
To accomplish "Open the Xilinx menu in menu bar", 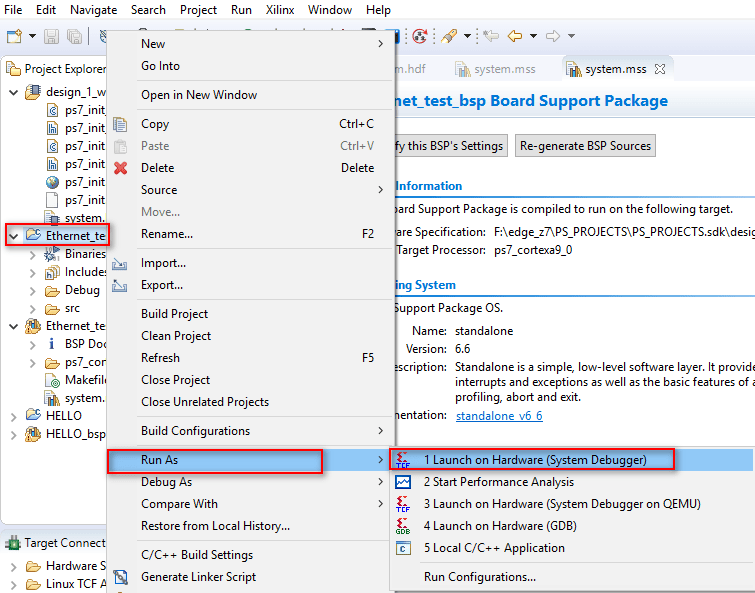I will coord(280,10).
